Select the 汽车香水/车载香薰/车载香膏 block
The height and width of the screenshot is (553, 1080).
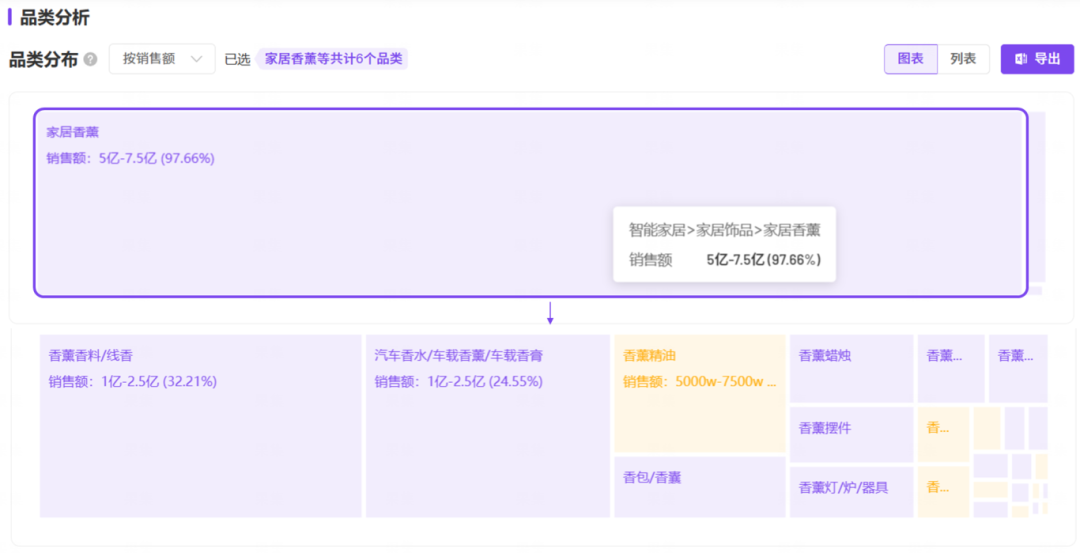coord(488,426)
